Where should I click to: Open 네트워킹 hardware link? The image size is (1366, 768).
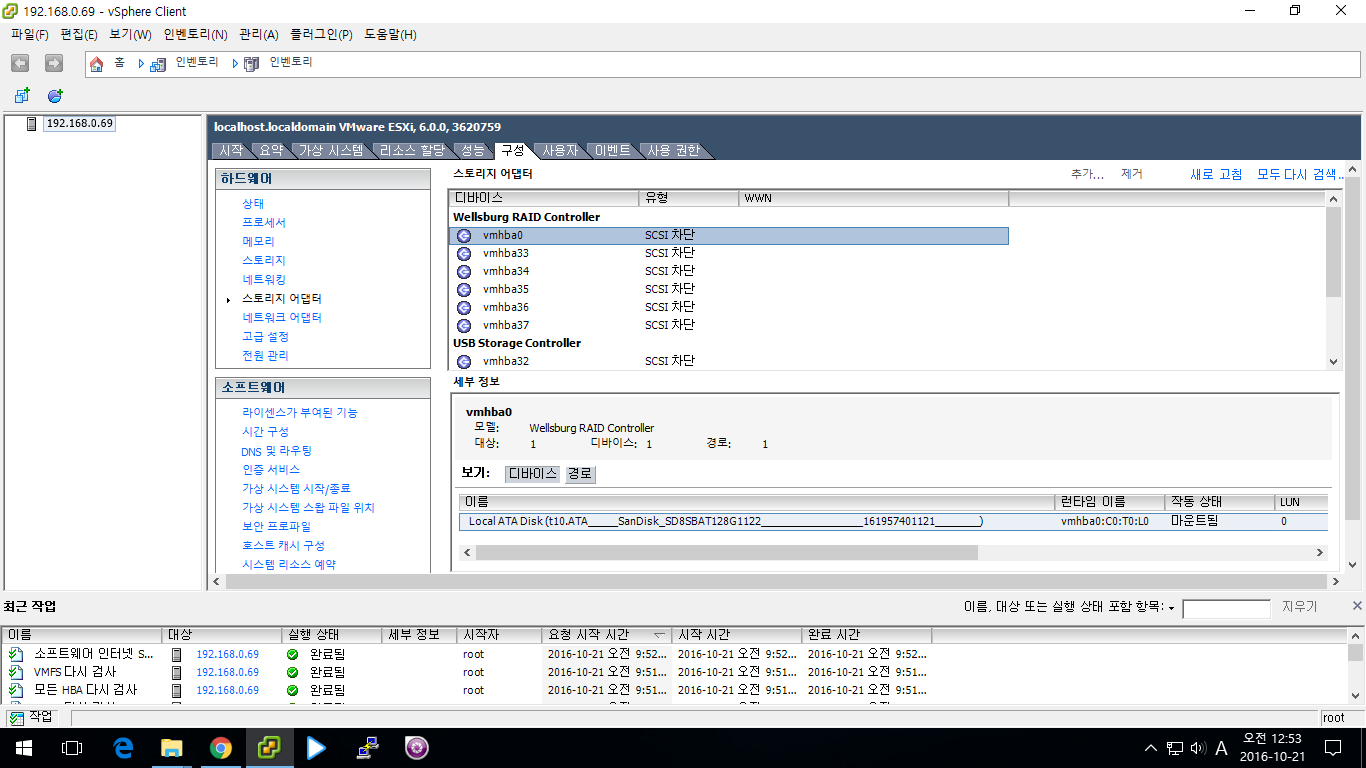click(x=264, y=280)
